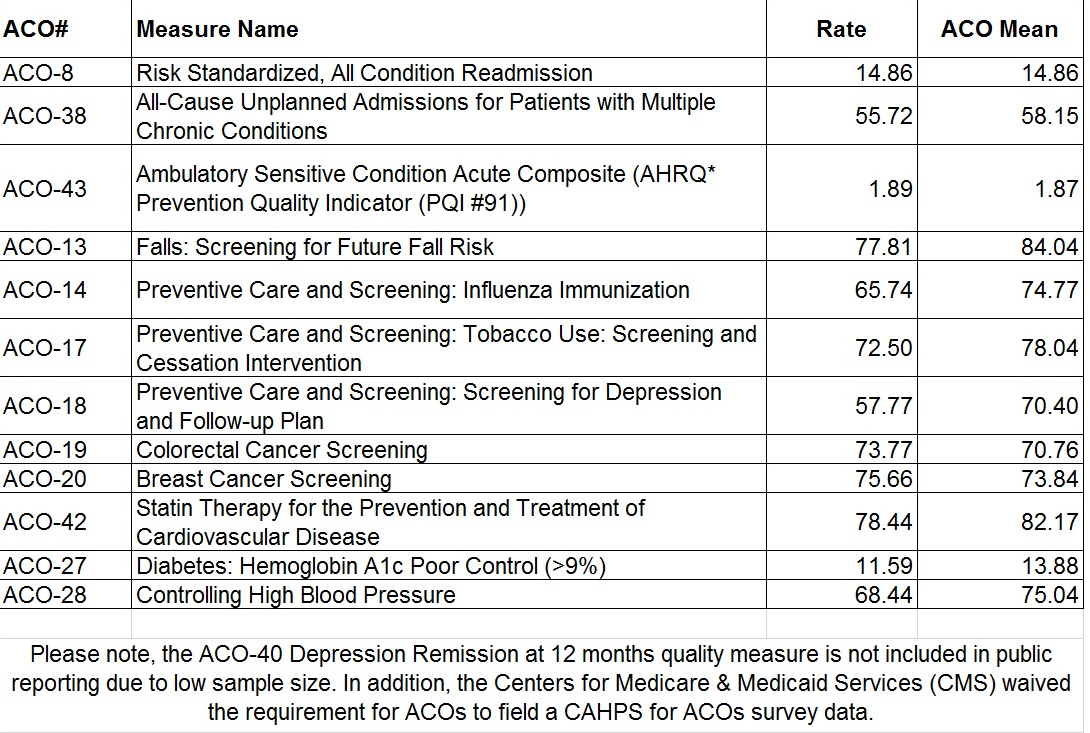The height and width of the screenshot is (733, 1090).
Task: Select the Controlling High Blood Pressure cell
Action: (296, 595)
